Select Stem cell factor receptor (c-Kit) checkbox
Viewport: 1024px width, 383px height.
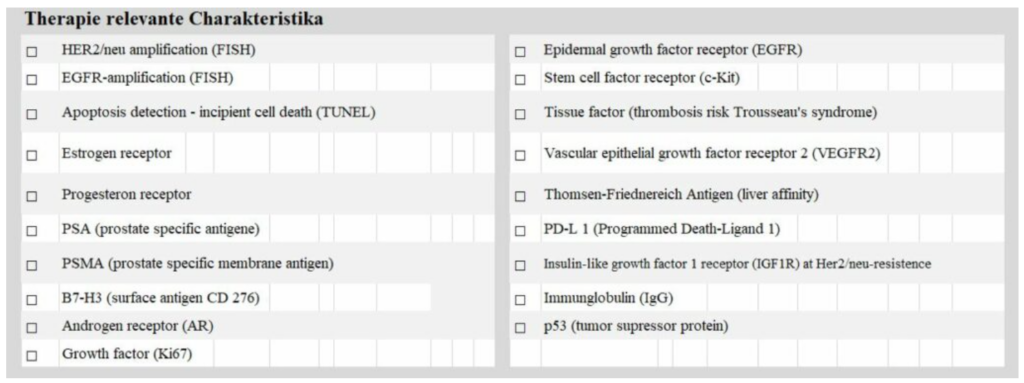520,79
